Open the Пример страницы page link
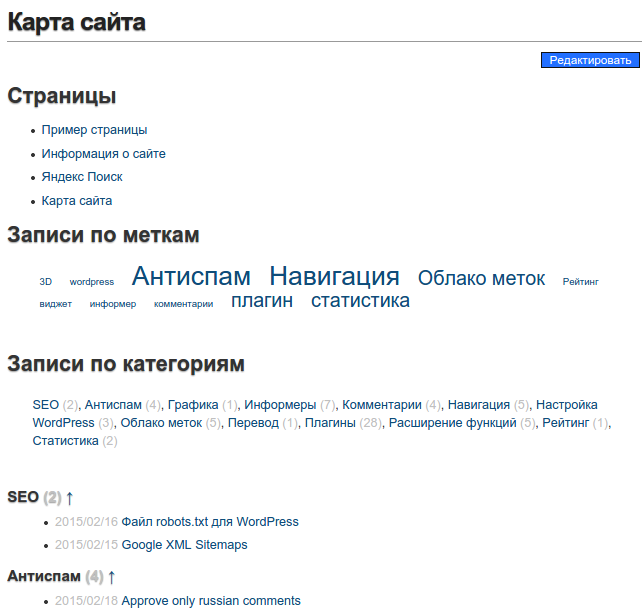The width and height of the screenshot is (644, 613). (x=94, y=130)
